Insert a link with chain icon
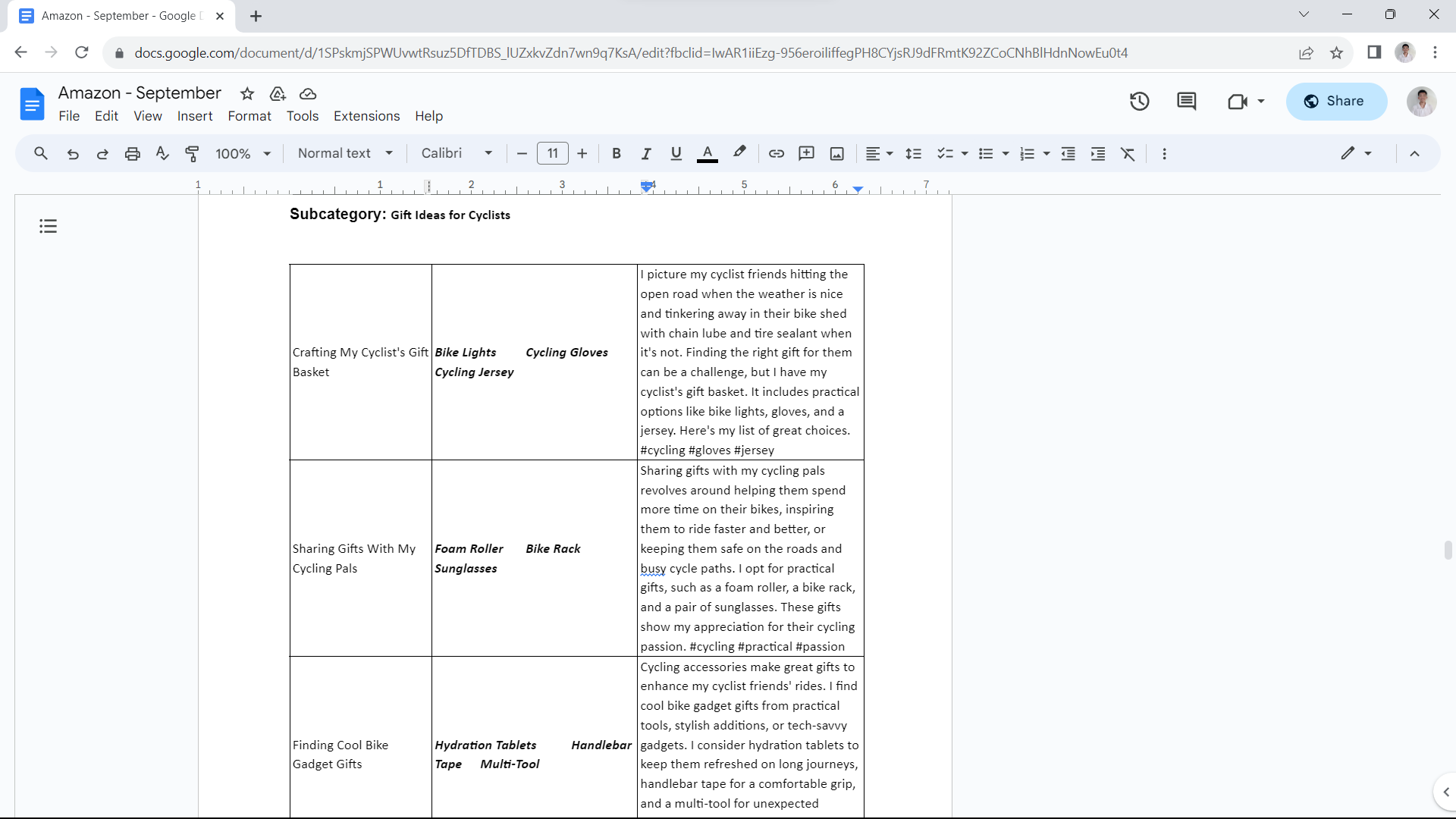The image size is (1456, 819). pos(777,153)
